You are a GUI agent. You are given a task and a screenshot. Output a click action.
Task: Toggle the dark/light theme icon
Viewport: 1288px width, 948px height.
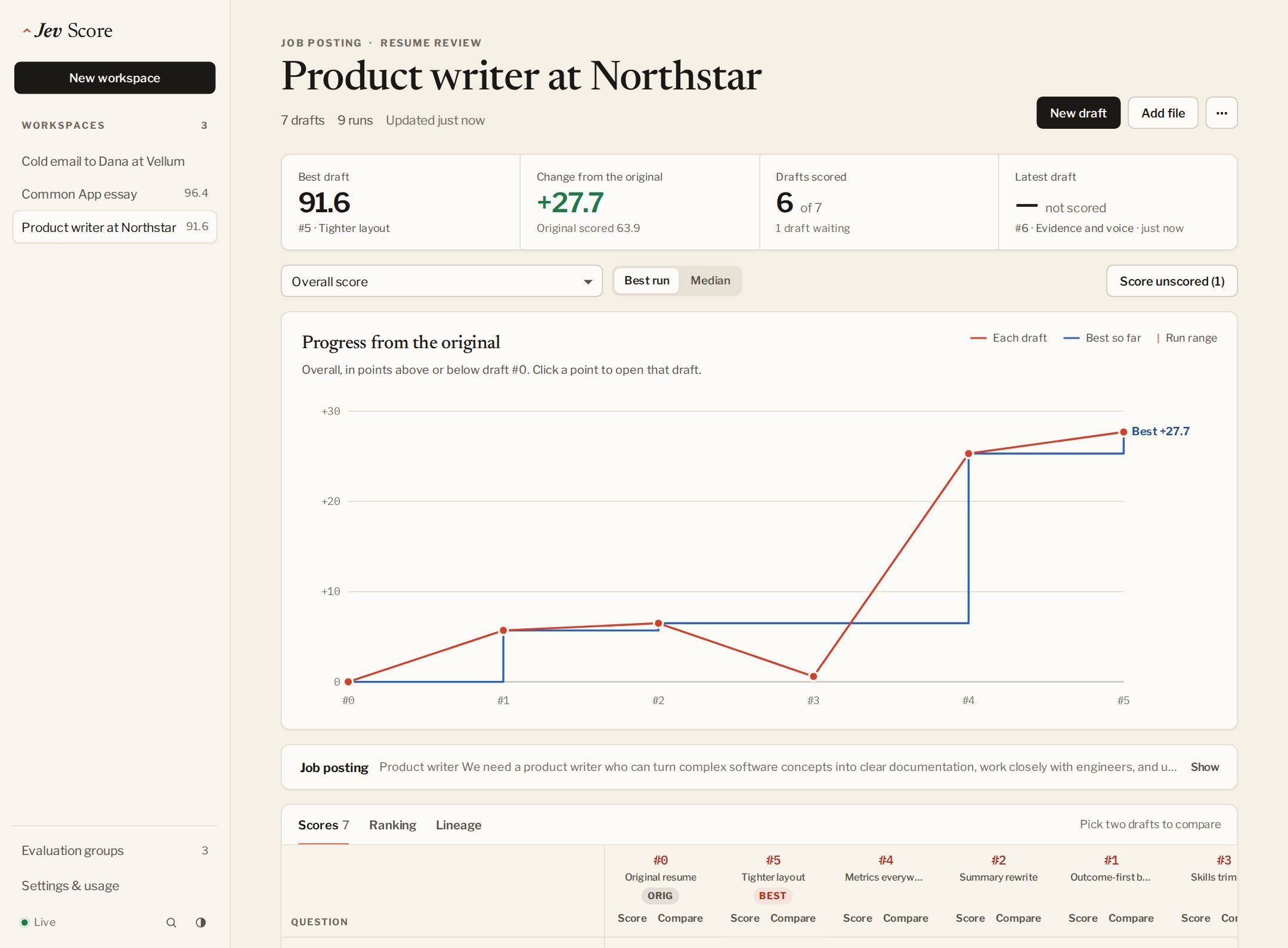pyautogui.click(x=201, y=922)
